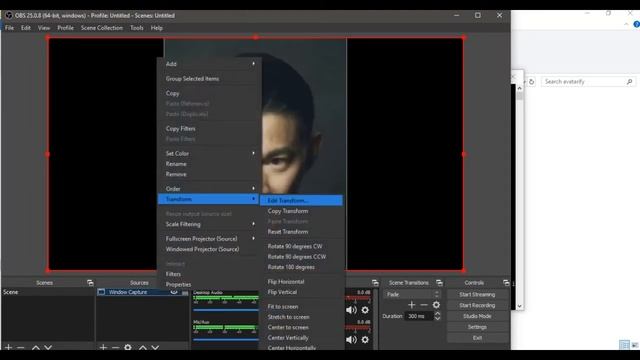Pop out the Scenes dock
Viewport: 640px width, 360px height.
click(90, 283)
